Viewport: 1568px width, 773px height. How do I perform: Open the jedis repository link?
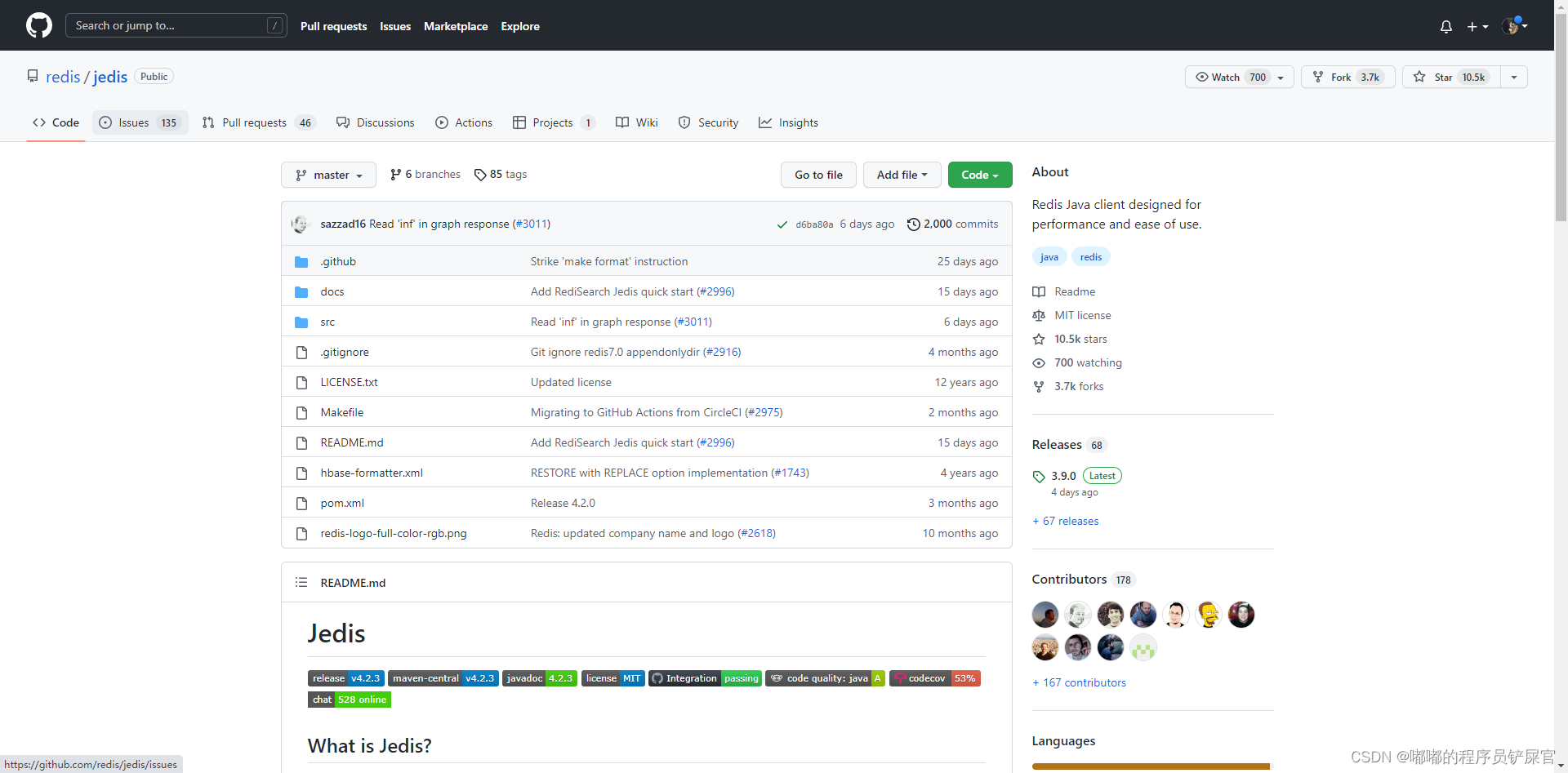tap(110, 77)
